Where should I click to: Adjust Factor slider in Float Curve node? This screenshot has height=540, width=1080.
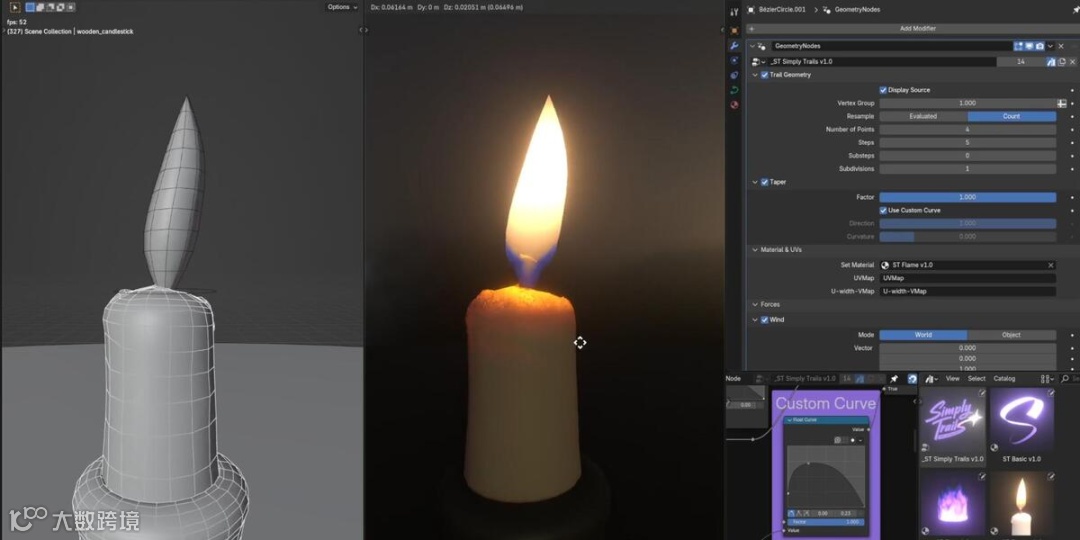coord(825,522)
